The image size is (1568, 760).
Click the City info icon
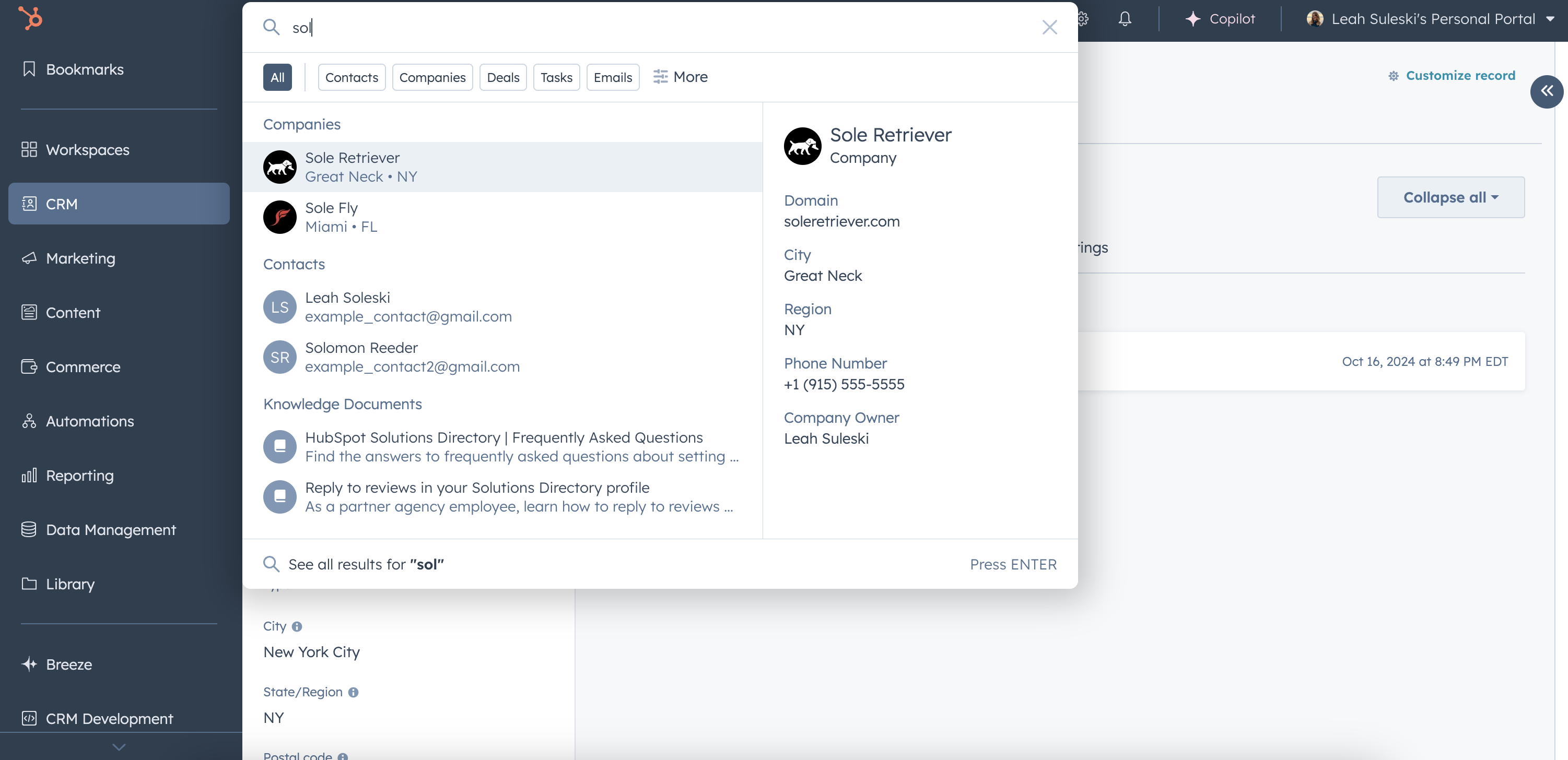[297, 627]
